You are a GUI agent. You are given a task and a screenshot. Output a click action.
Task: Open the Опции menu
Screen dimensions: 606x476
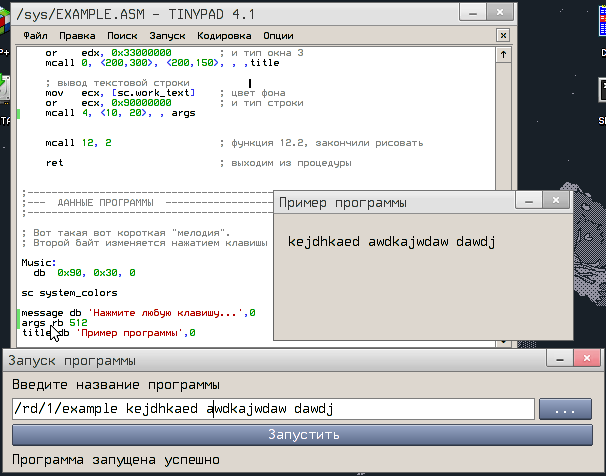coord(278,34)
